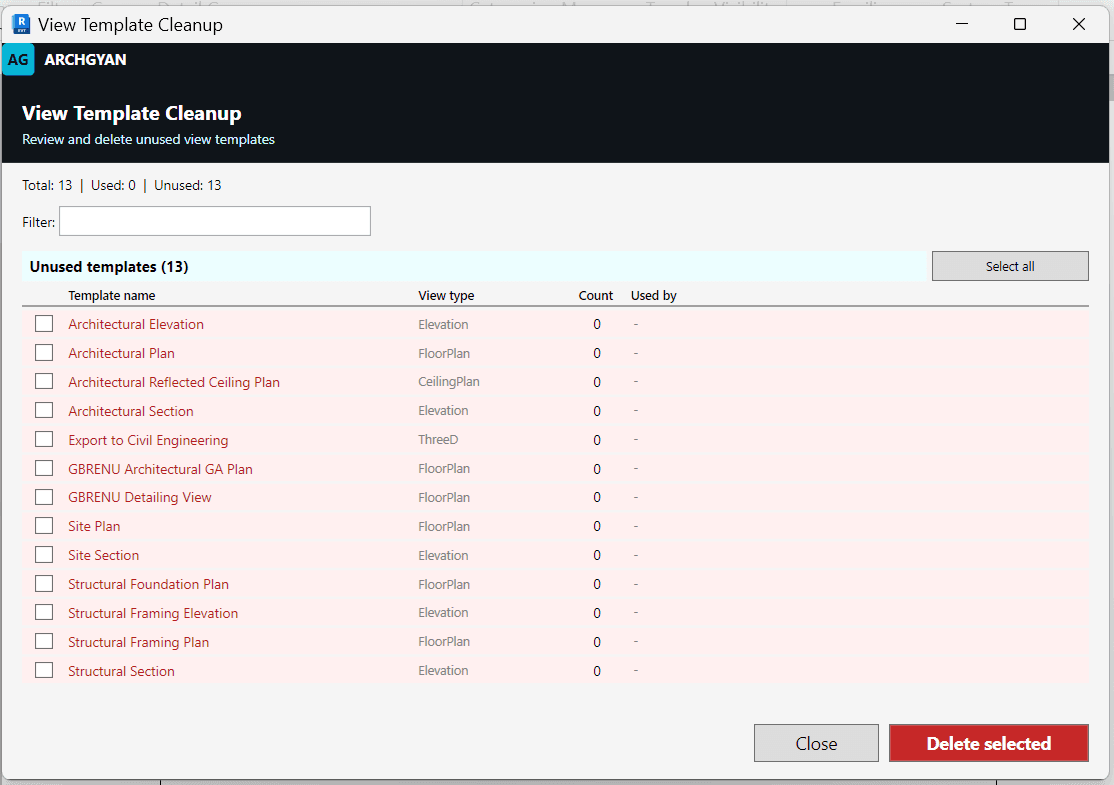The height and width of the screenshot is (785, 1114).
Task: Click the red Delete selected button
Action: 988,743
